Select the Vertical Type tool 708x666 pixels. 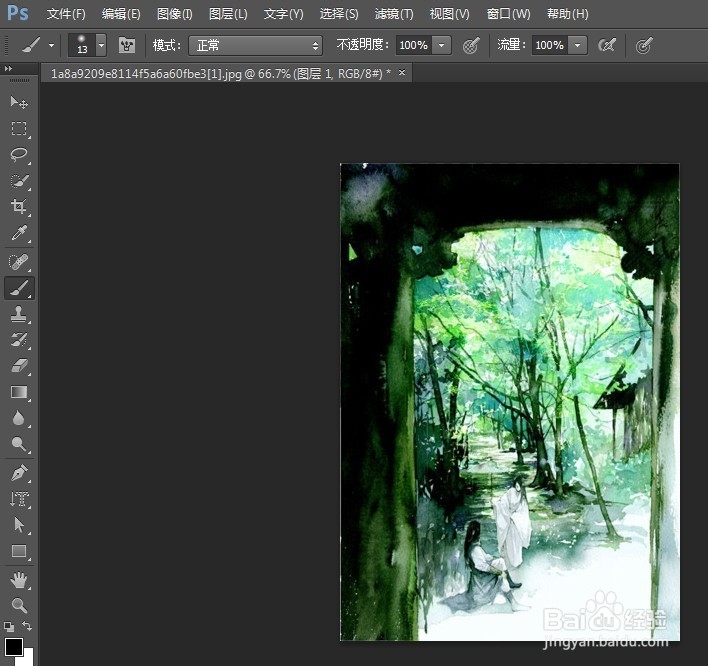(x=19, y=499)
